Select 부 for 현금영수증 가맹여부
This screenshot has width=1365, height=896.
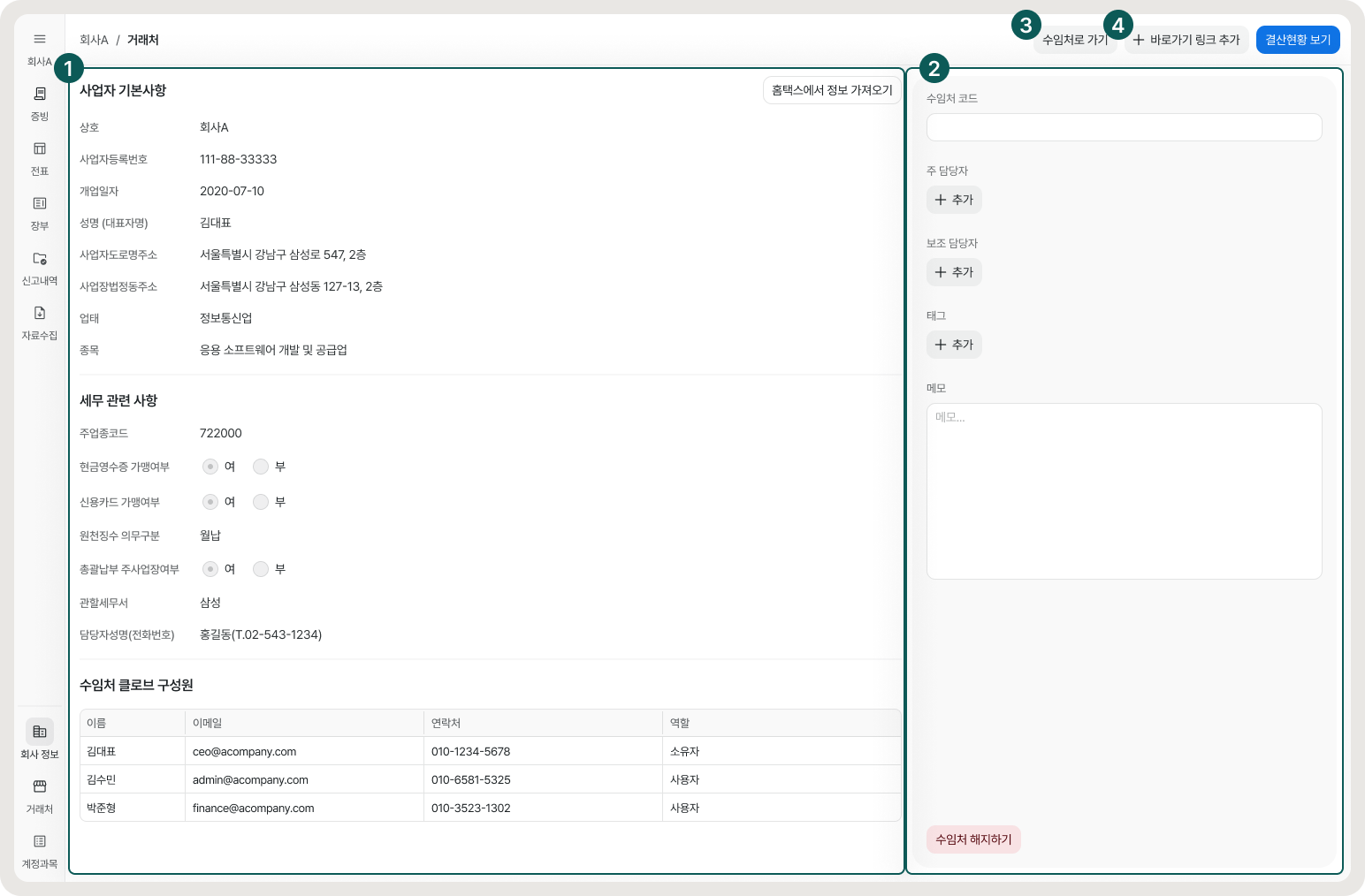(261, 467)
